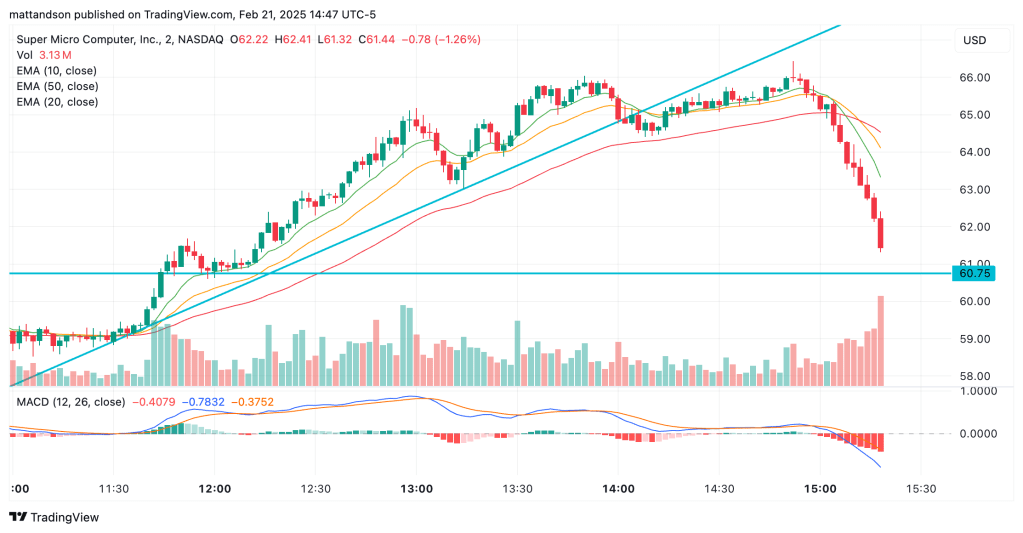Click the tallest red volume bar at right
Screen dimensions: 1023x533
point(881,340)
